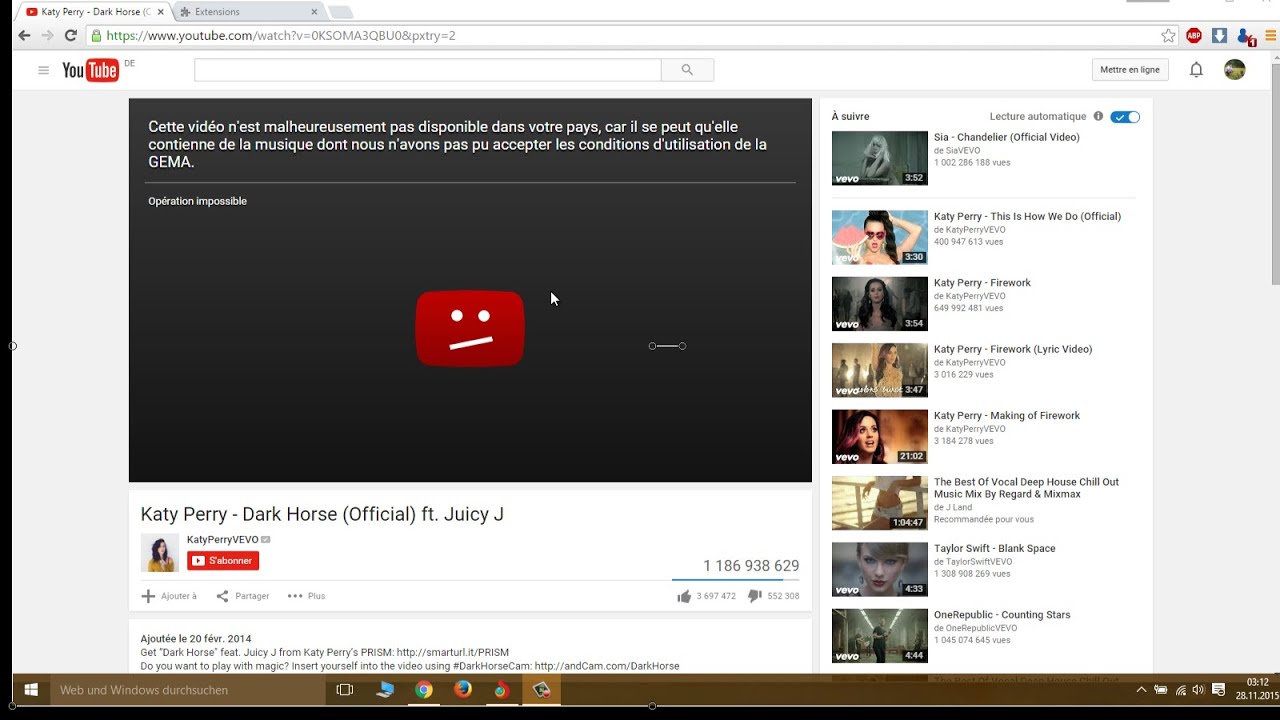Open the account avatar menu
1280x720 pixels.
pos(1235,70)
